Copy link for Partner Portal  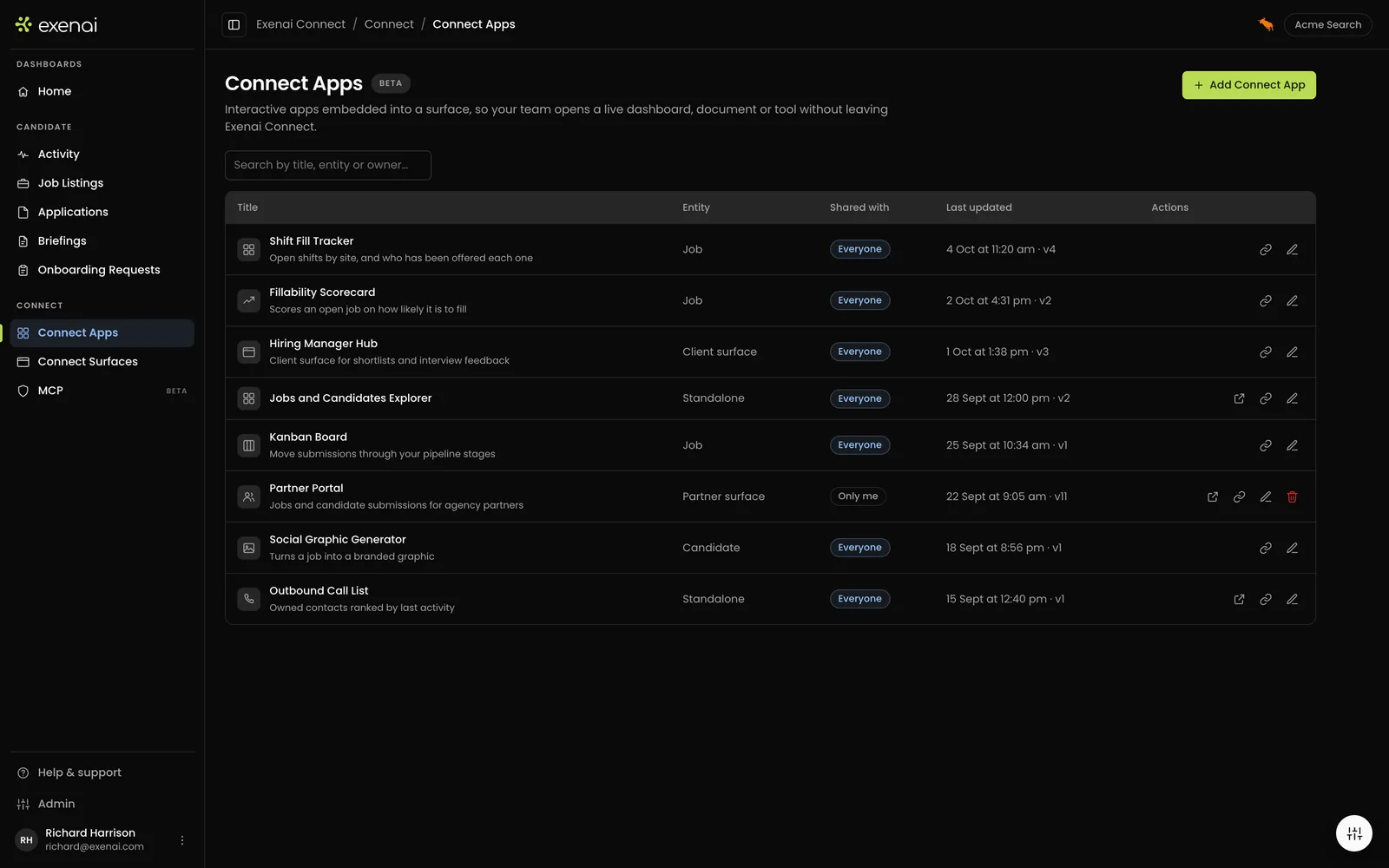point(1239,496)
